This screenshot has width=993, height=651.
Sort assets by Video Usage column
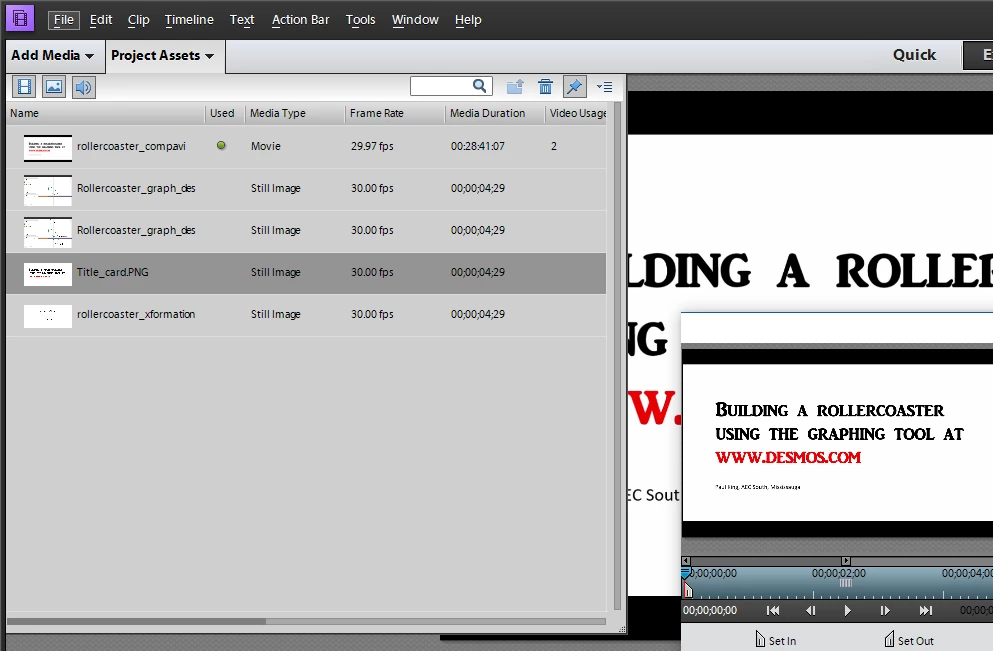point(576,113)
